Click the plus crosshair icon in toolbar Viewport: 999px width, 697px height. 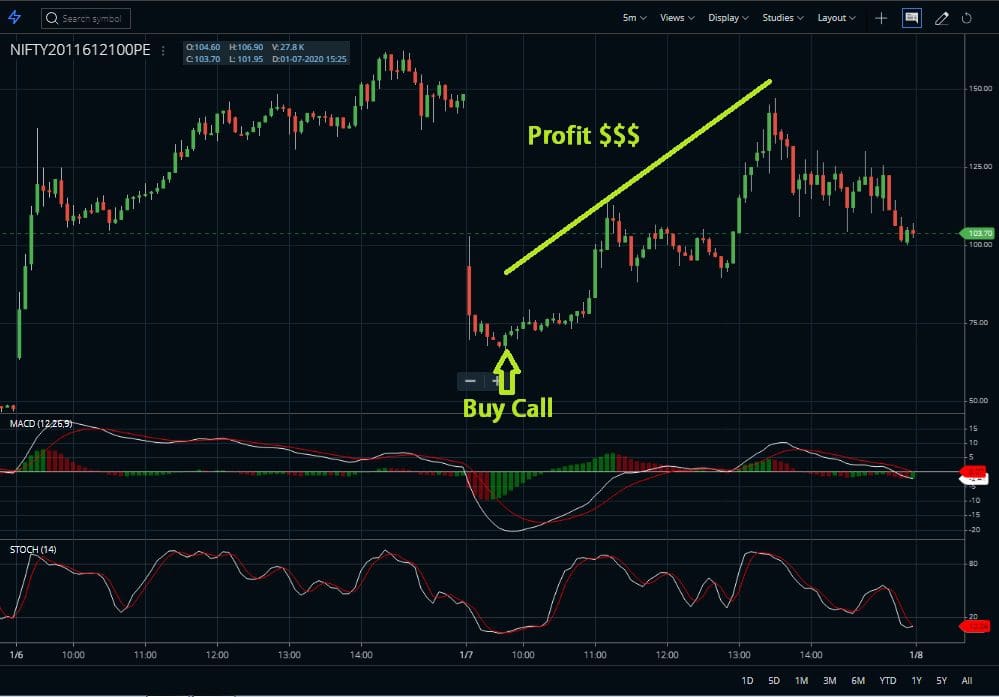tap(881, 18)
